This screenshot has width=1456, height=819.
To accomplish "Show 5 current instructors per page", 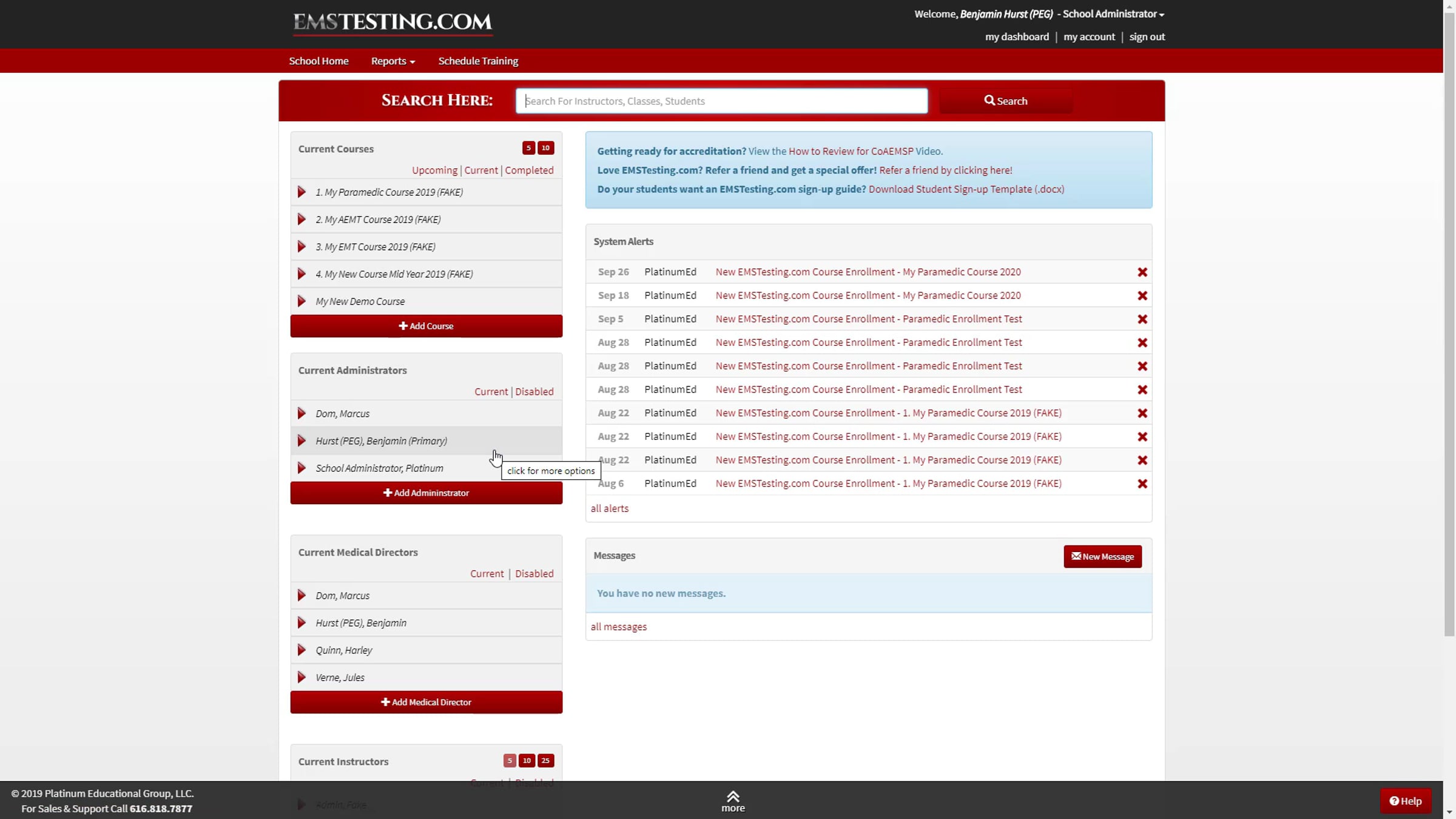I will tap(510, 761).
